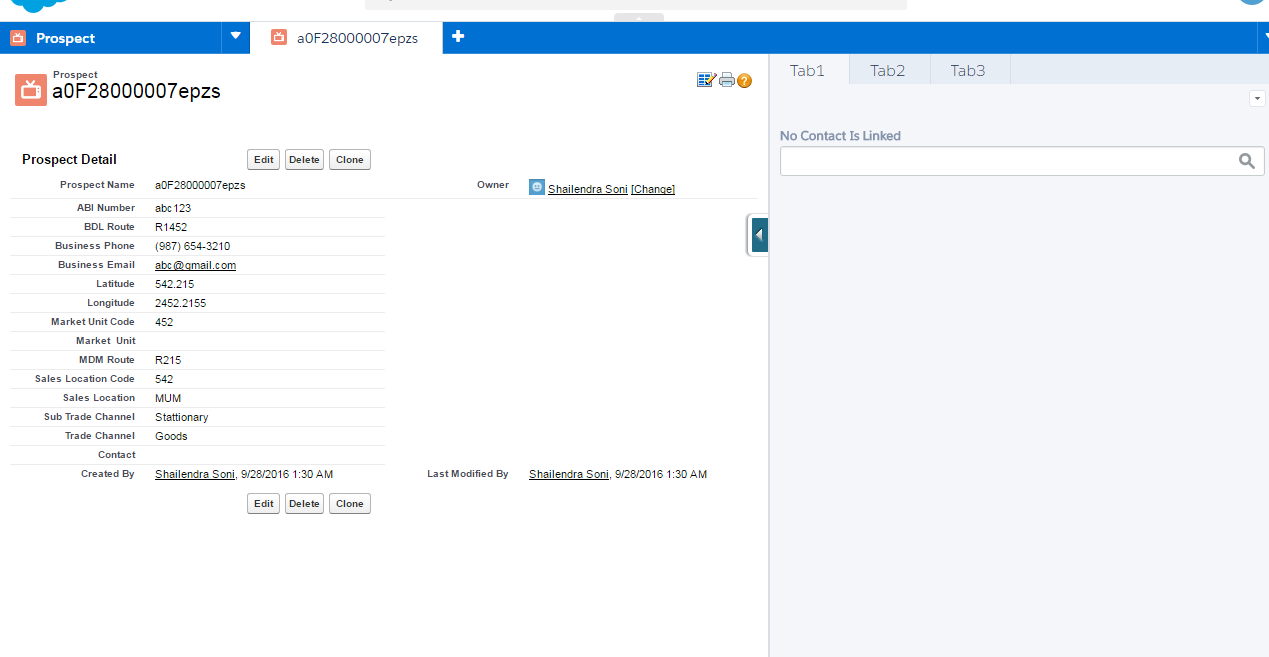Viewport: 1269px width, 657px height.
Task: Click the a0F28000007epzs tab icon
Action: [279, 38]
